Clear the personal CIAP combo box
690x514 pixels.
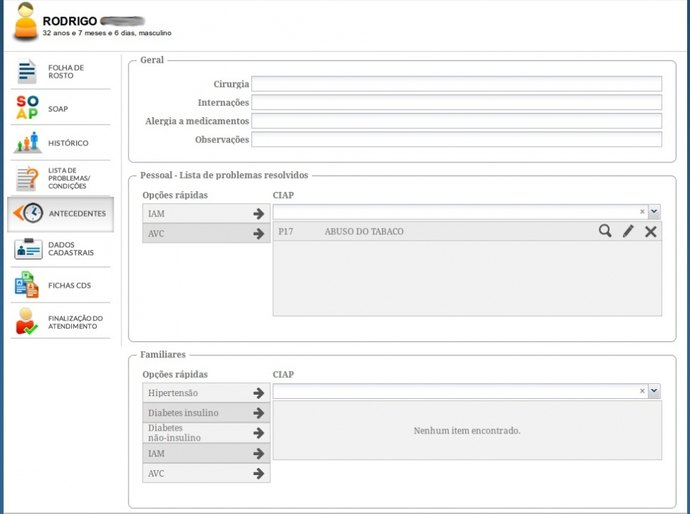click(x=642, y=212)
